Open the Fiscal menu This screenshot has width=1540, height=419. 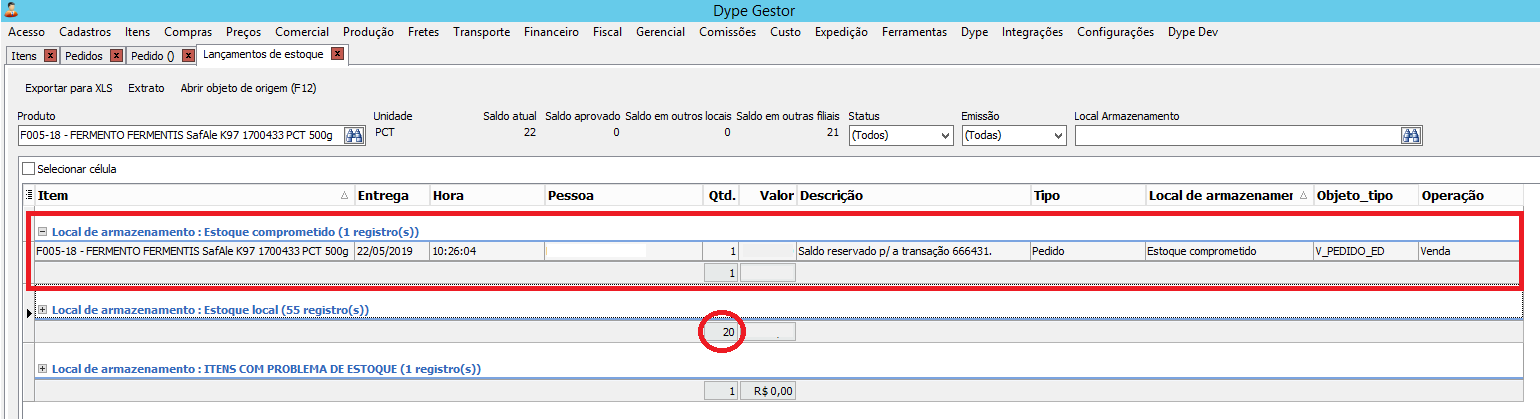pyautogui.click(x=607, y=32)
